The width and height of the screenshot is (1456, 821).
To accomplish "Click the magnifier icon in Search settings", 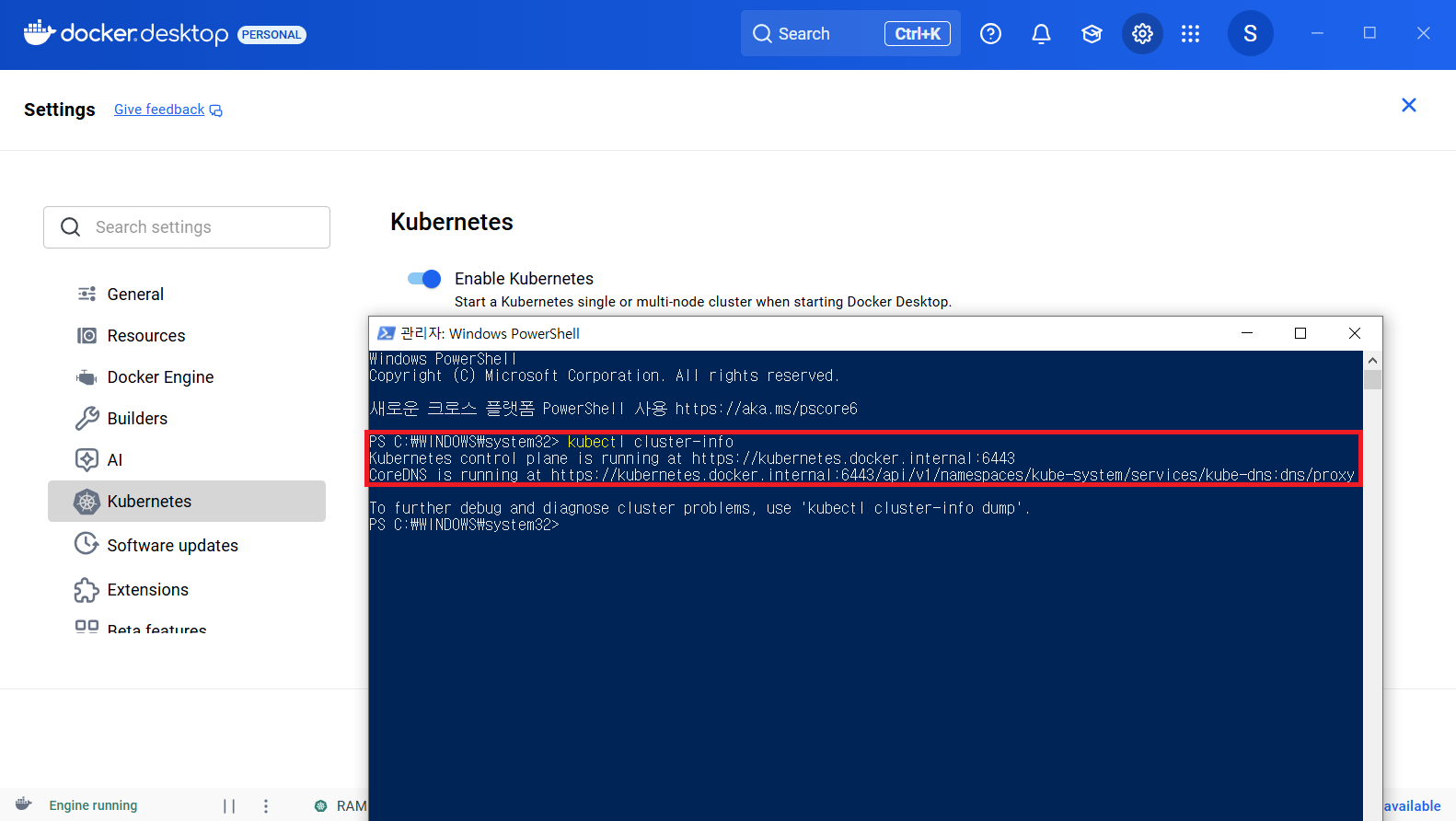I will click(x=71, y=227).
